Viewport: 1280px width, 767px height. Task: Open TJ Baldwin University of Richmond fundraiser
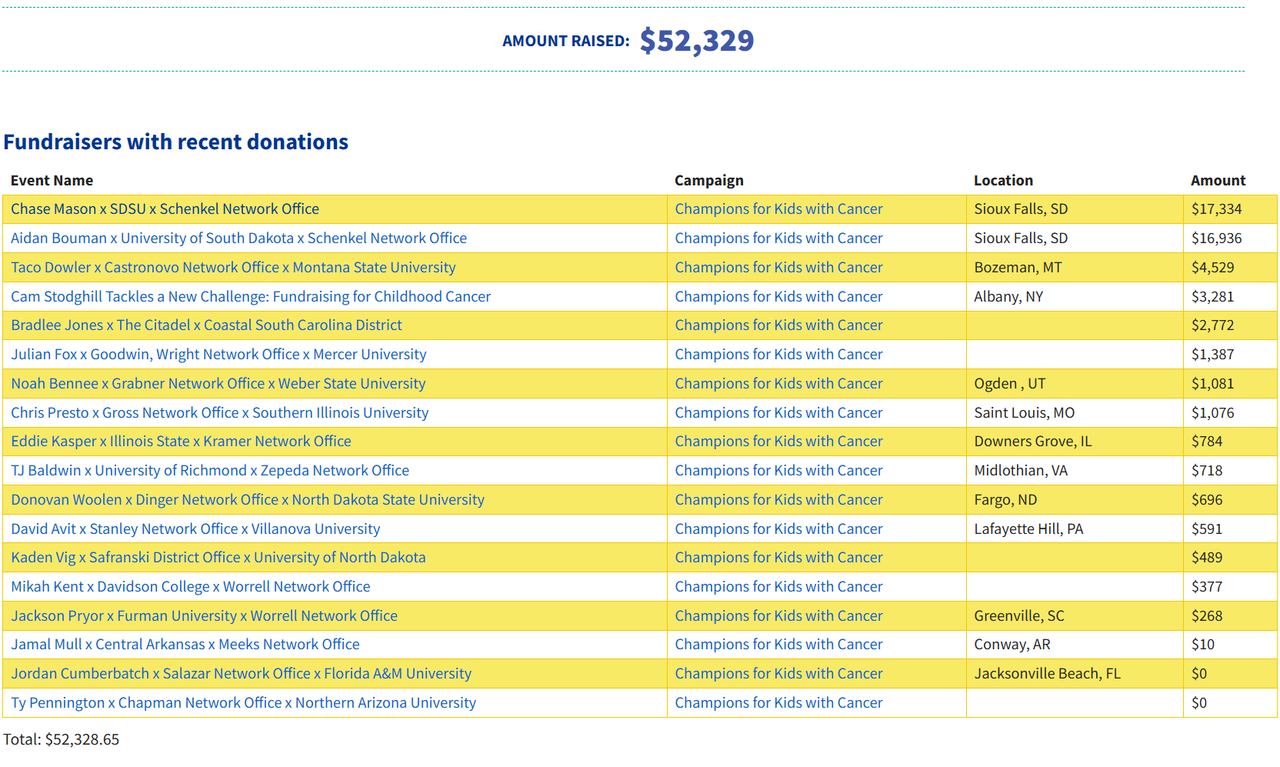[210, 470]
